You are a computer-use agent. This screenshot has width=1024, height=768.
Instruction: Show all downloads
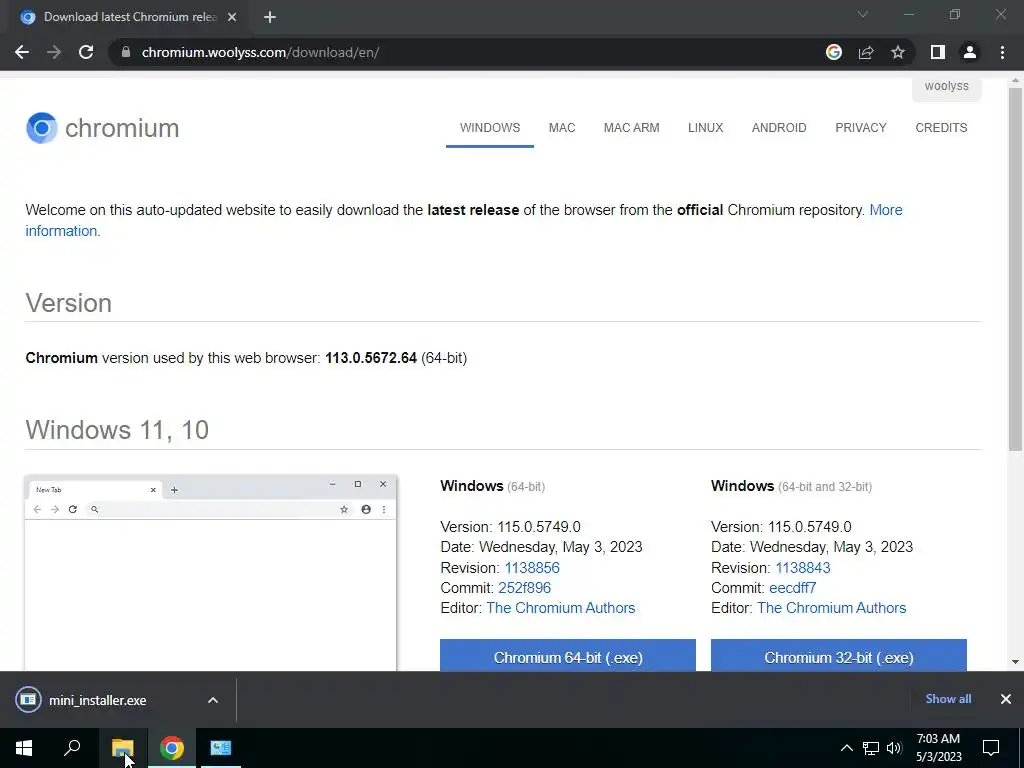(948, 699)
